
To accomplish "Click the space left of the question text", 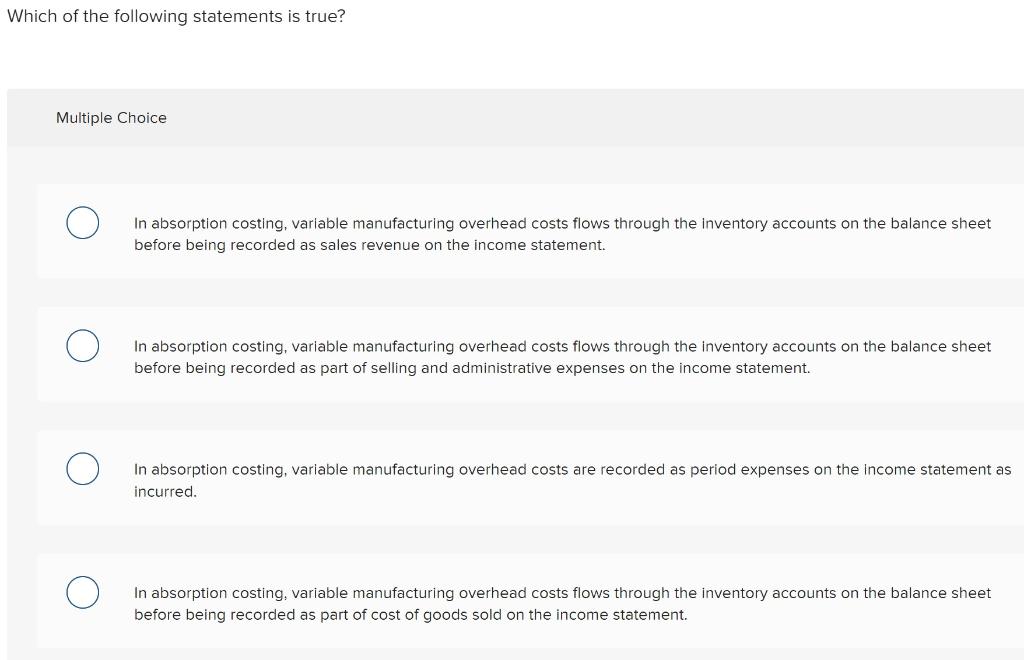I will (x=4, y=16).
